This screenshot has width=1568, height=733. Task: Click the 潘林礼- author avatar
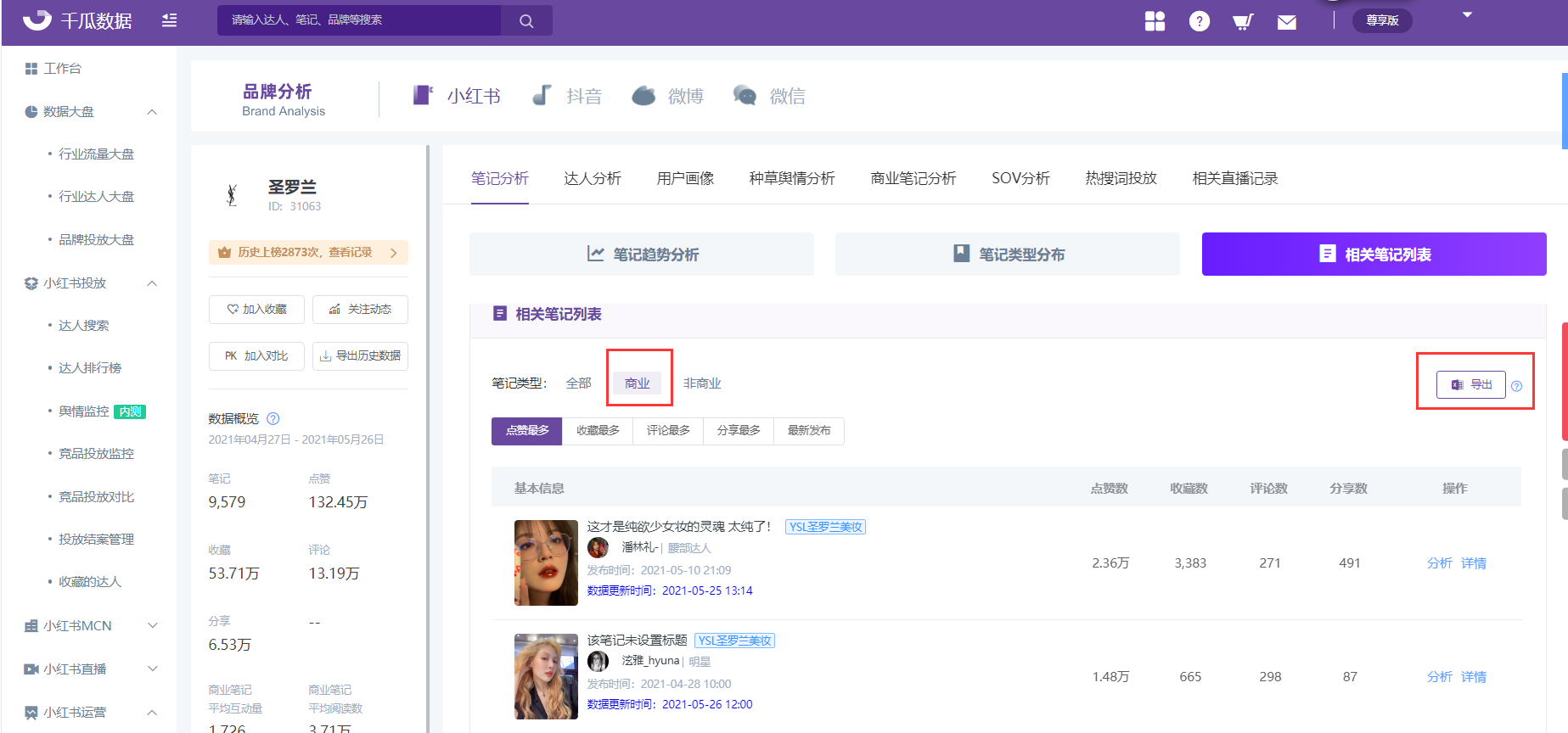click(598, 547)
